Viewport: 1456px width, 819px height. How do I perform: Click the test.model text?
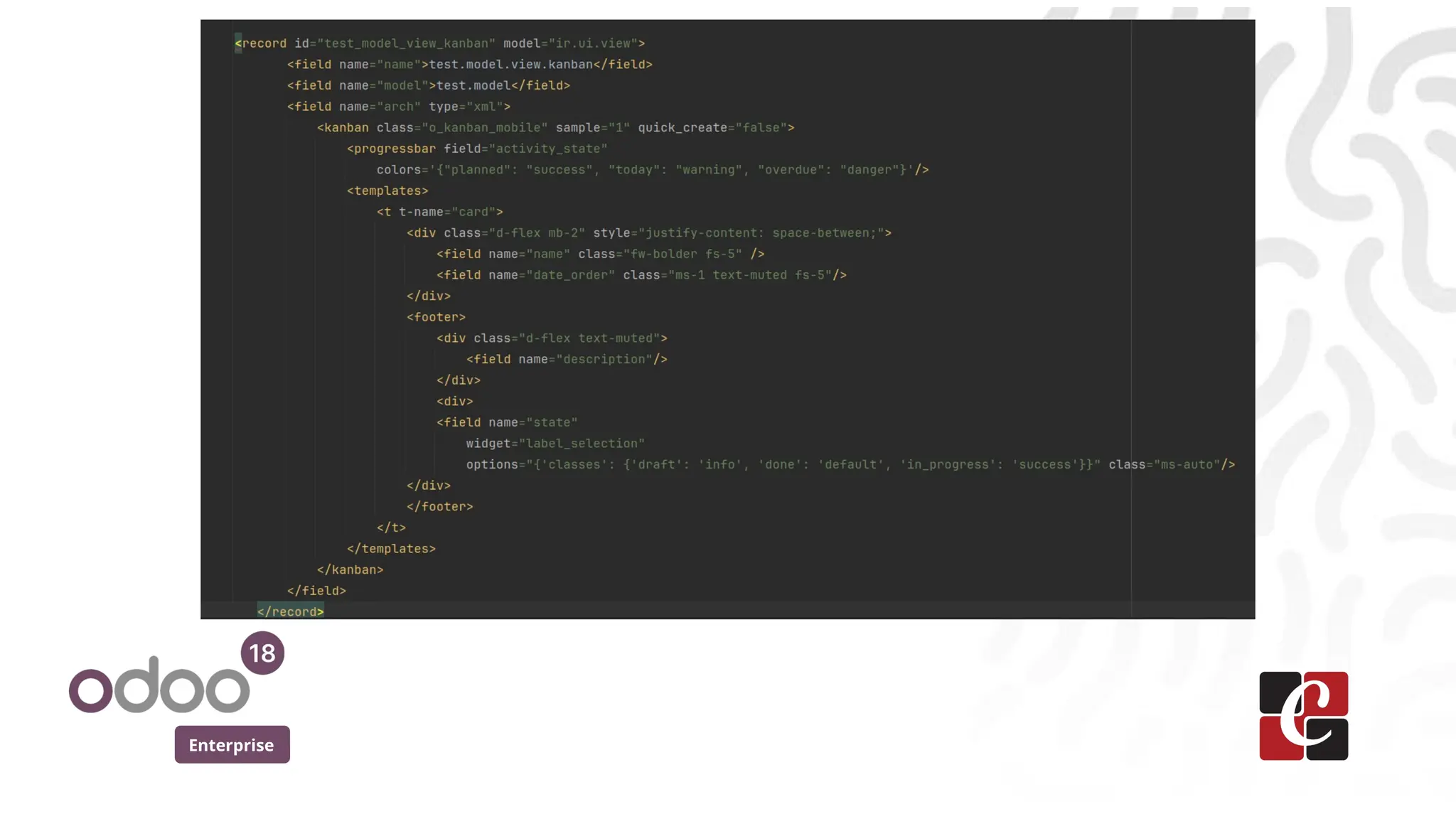(473, 85)
